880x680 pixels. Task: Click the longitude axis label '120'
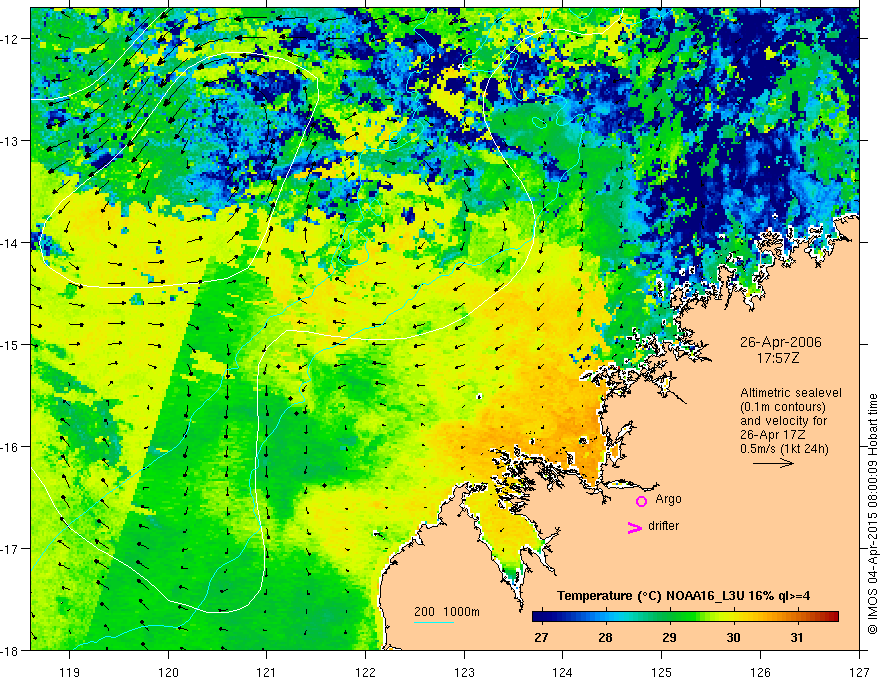pos(168,672)
